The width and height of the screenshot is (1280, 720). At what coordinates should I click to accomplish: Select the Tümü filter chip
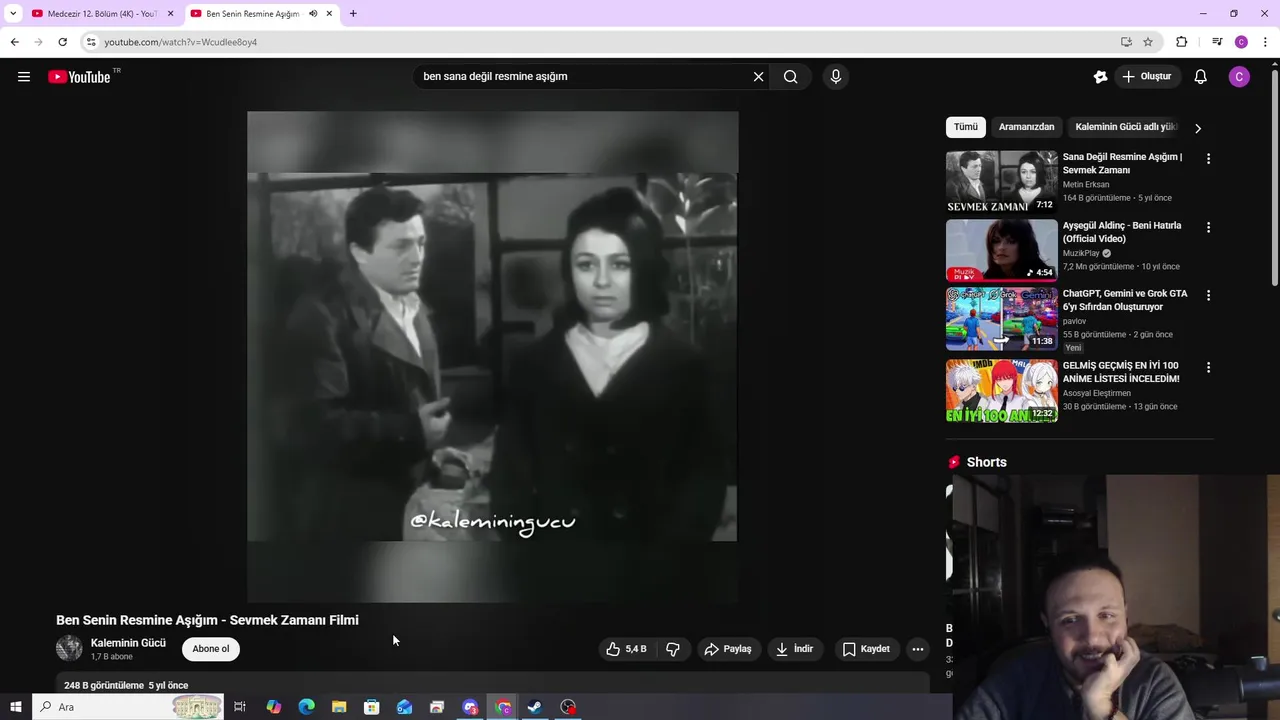966,127
